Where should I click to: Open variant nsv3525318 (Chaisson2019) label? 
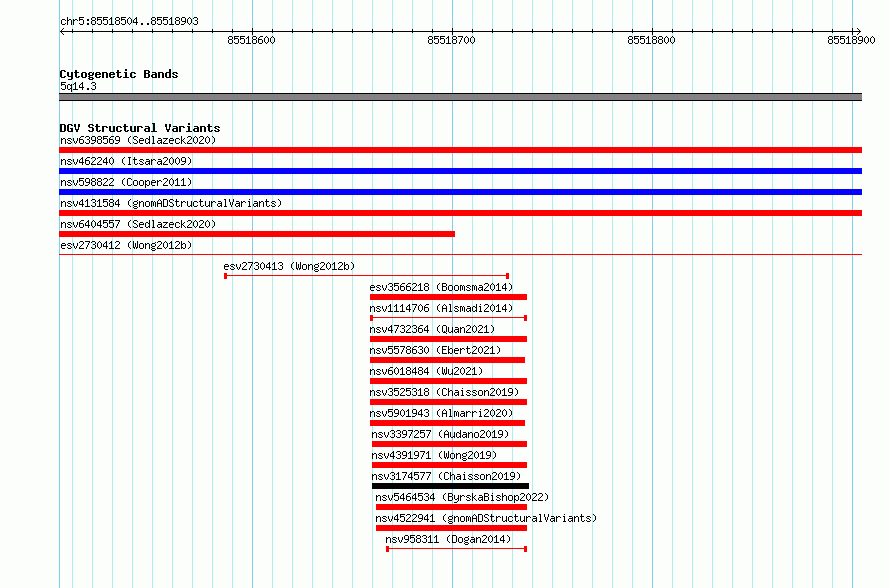tap(444, 392)
